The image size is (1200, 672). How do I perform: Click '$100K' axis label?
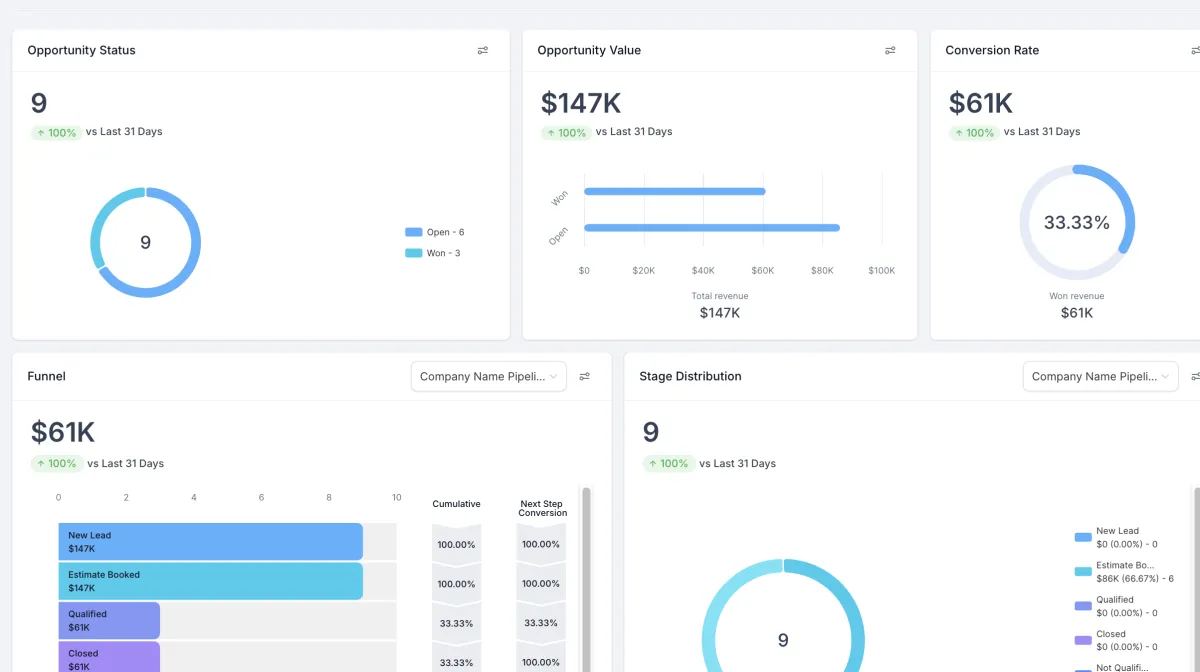tap(881, 271)
